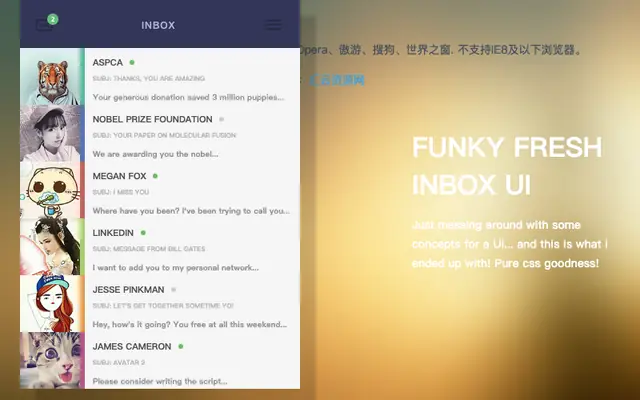The image size is (640, 400).
Task: Select the ASPCA sender name
Action: pos(107,62)
